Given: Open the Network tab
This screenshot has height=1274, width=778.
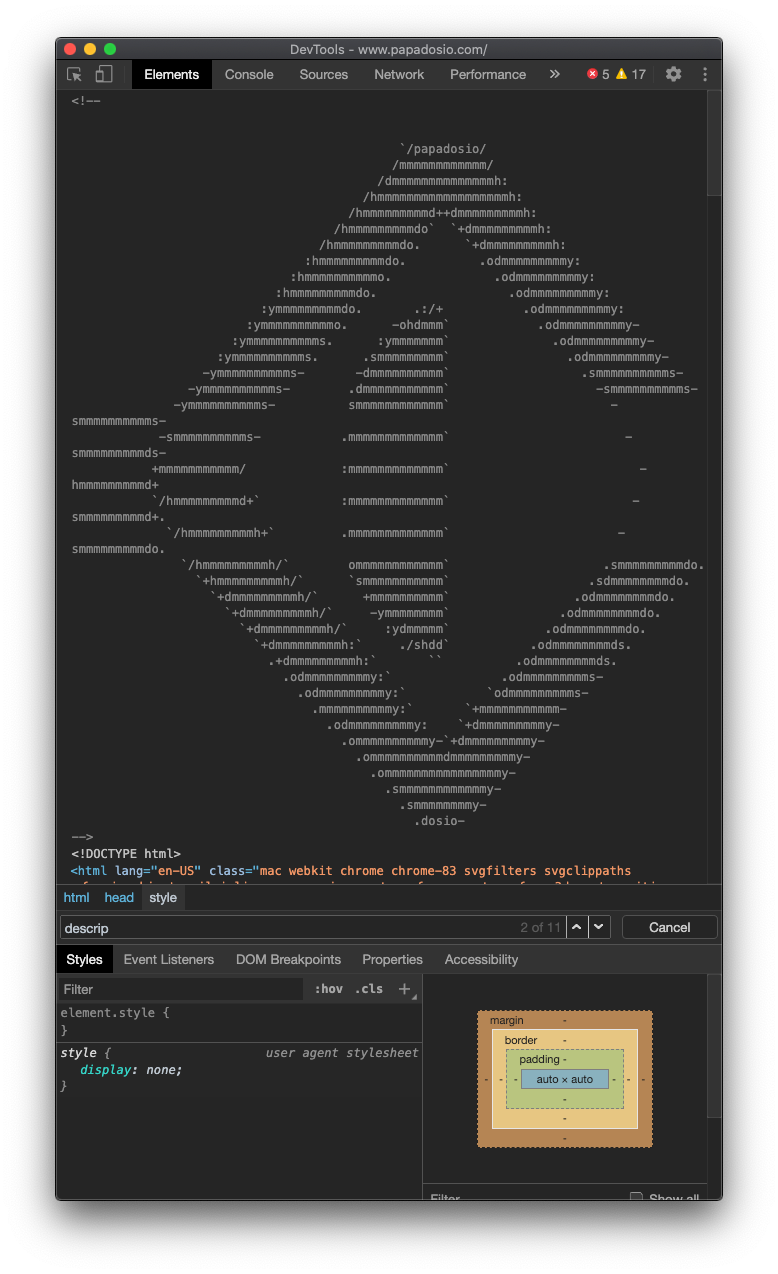Looking at the screenshot, I should pos(399,74).
